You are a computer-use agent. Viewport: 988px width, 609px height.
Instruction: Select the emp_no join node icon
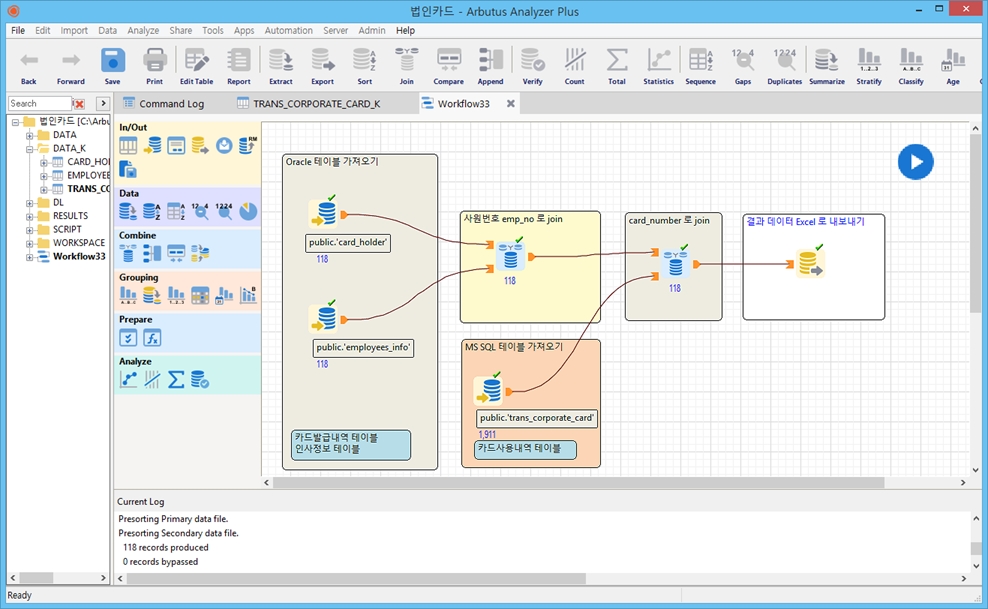(510, 256)
